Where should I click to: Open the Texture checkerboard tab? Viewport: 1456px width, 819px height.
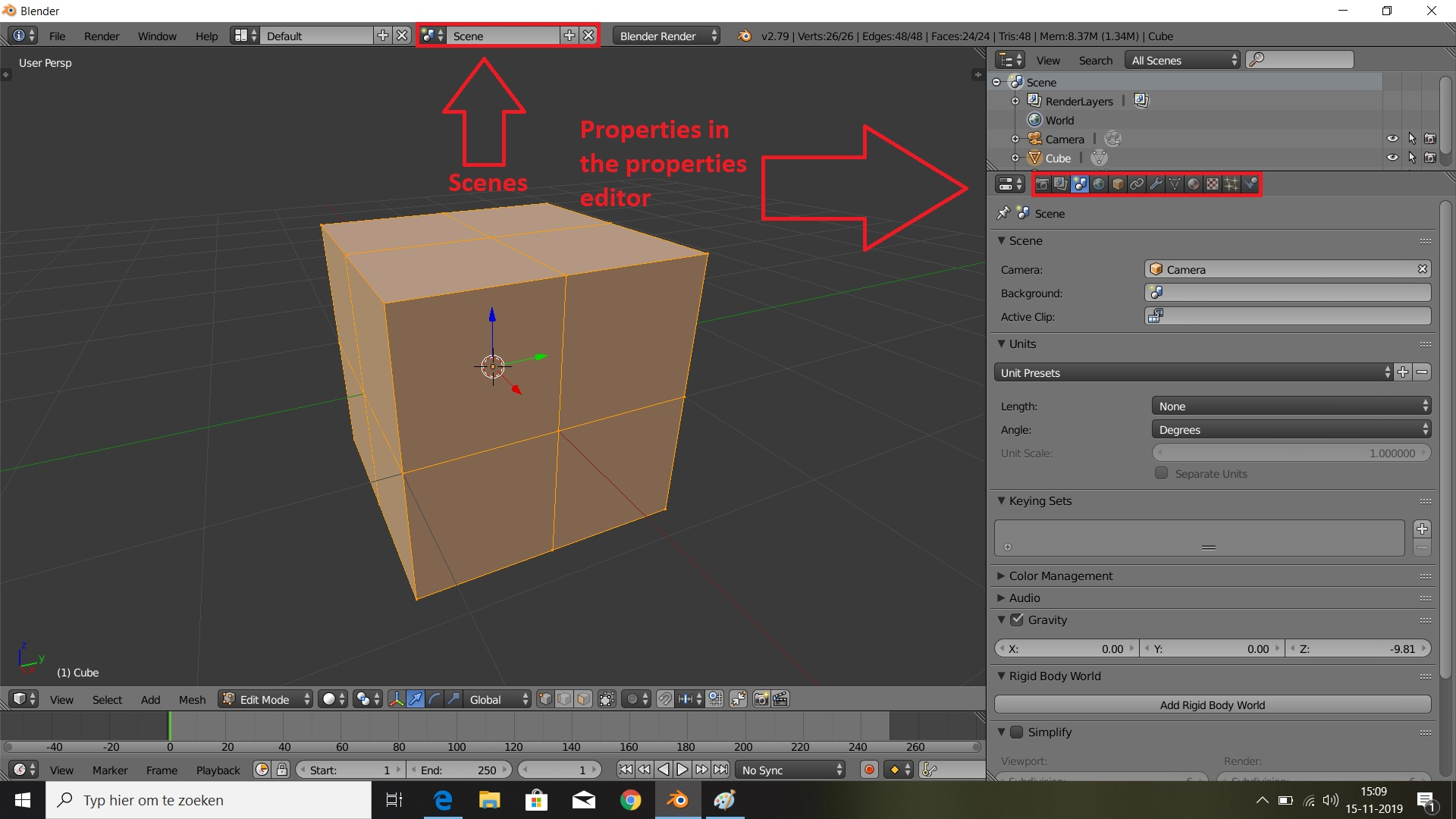(1213, 184)
